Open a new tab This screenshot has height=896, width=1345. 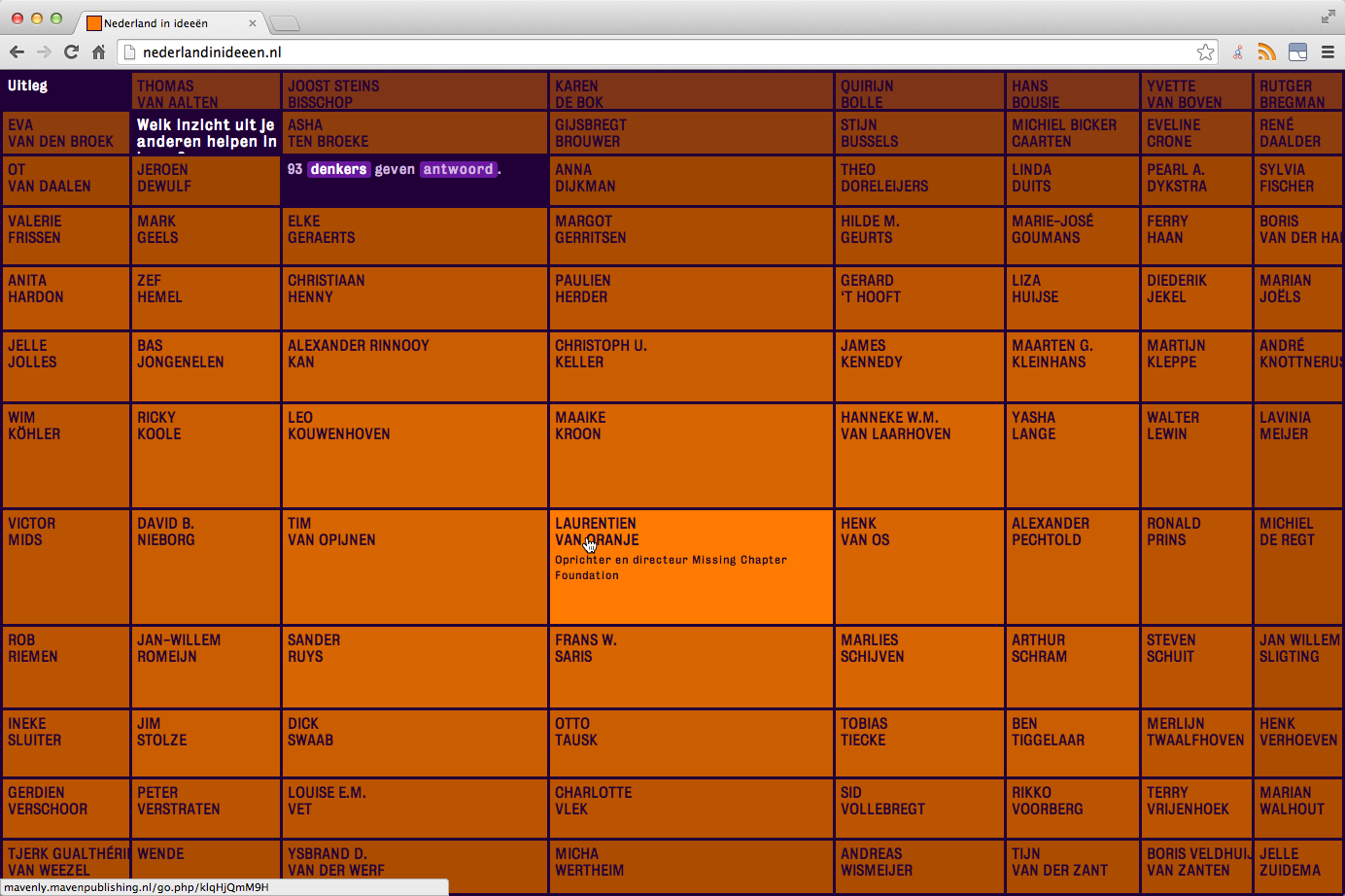pos(284,23)
